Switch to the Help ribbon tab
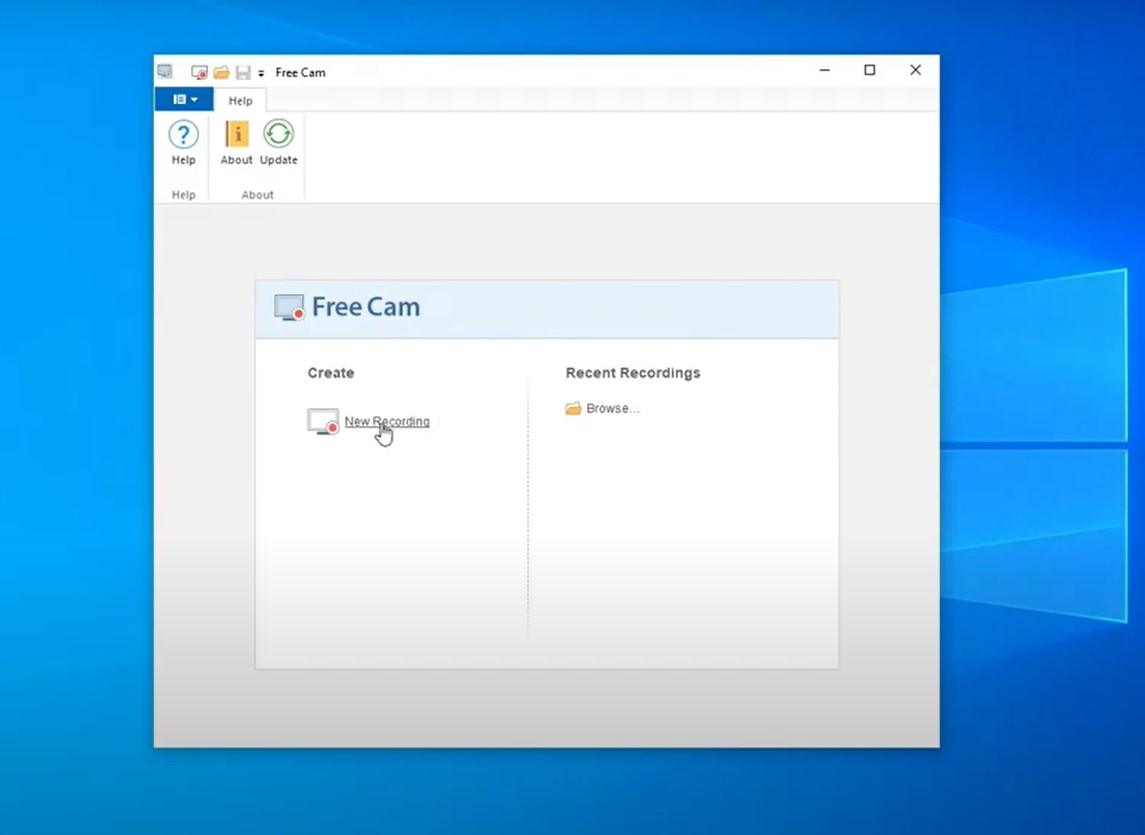 pos(240,100)
